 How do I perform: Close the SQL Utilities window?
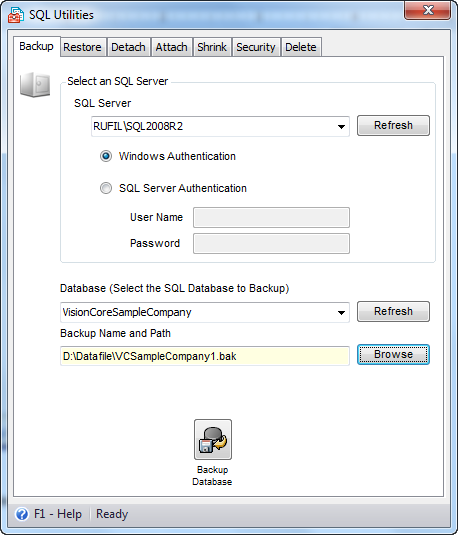pyautogui.click(x=428, y=10)
